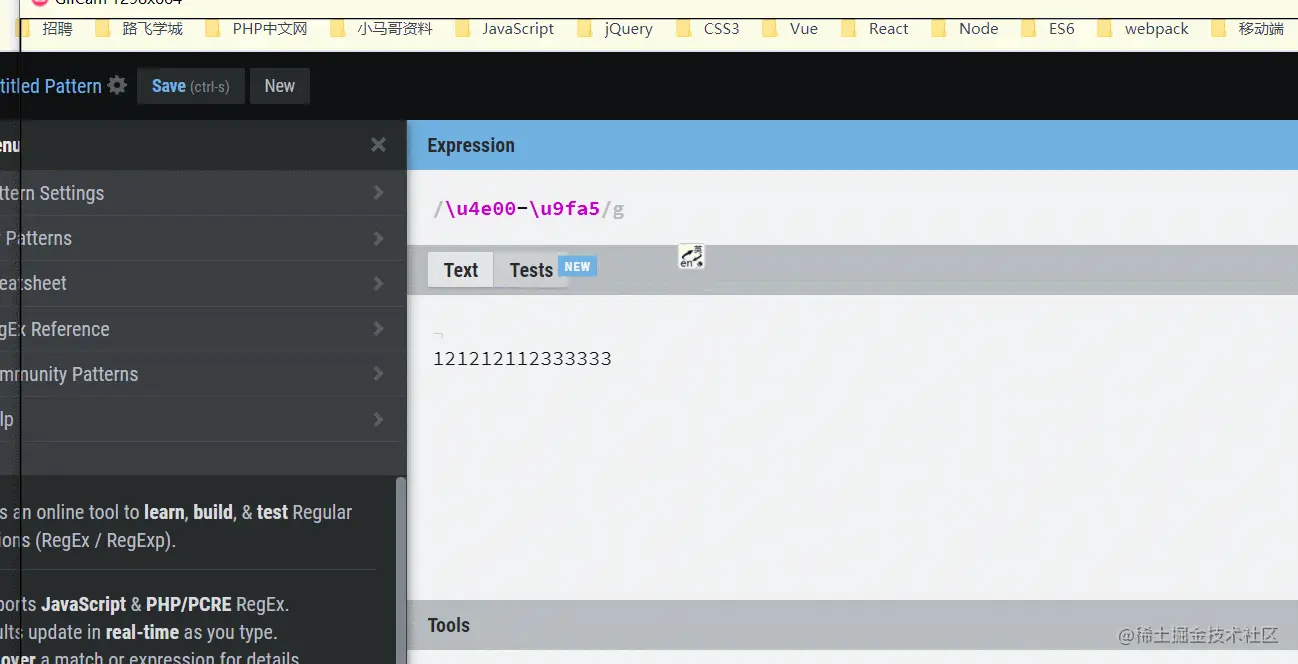Open the ES6 bookmark folder

point(1048,29)
